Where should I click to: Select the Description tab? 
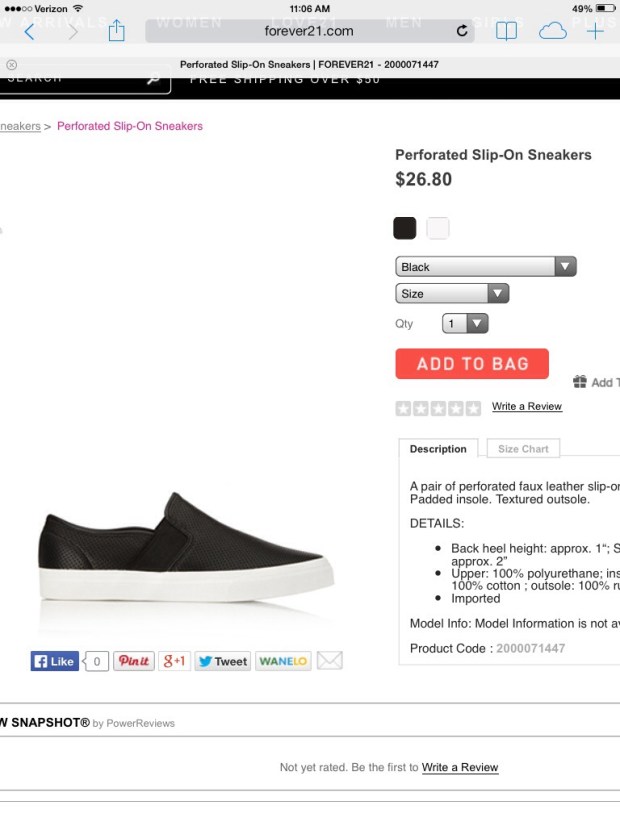(x=438, y=449)
